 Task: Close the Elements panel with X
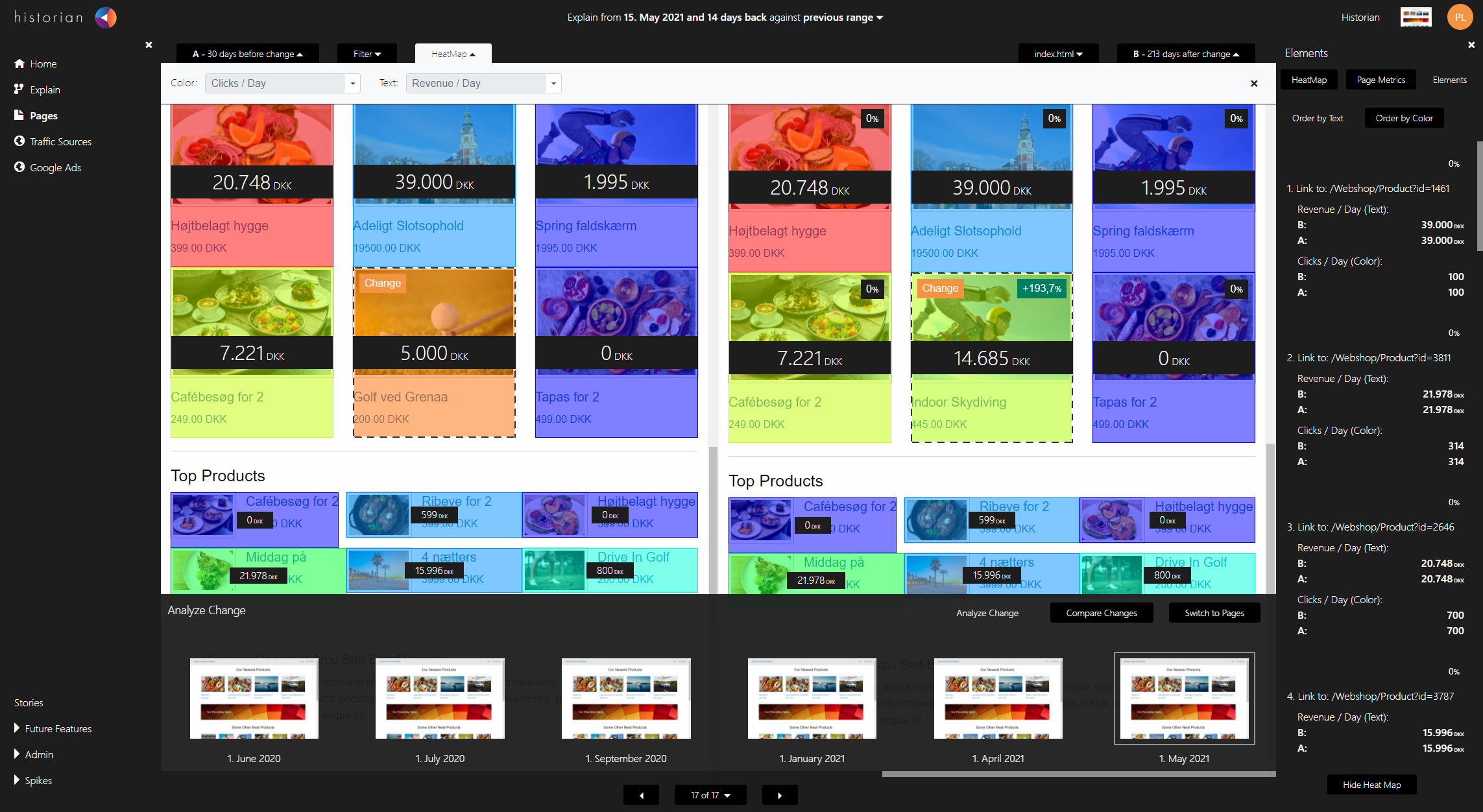tap(1471, 45)
